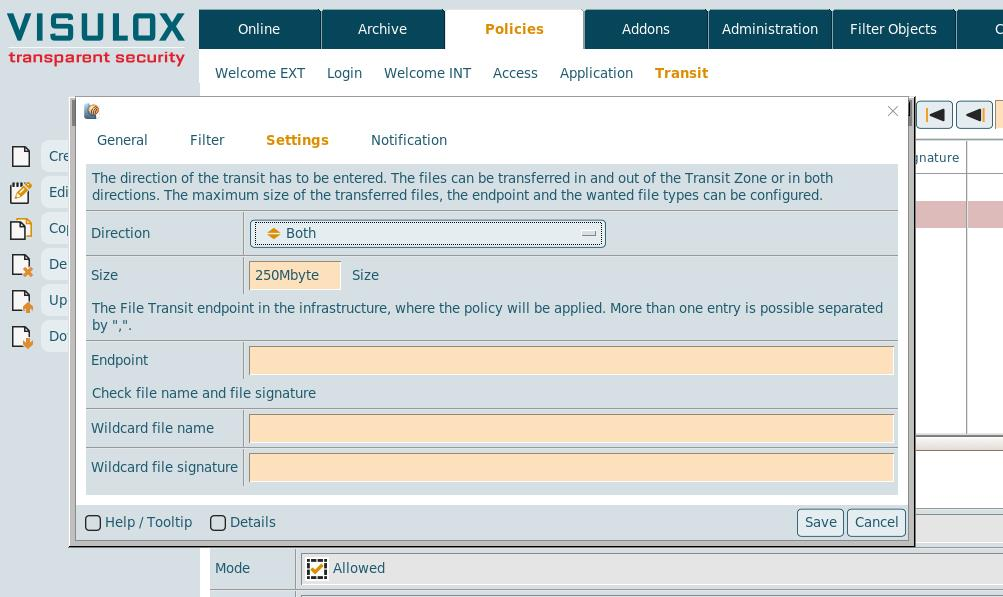The height and width of the screenshot is (597, 1003).
Task: Click the Upload page-with-up-arrow icon
Action: 21,300
